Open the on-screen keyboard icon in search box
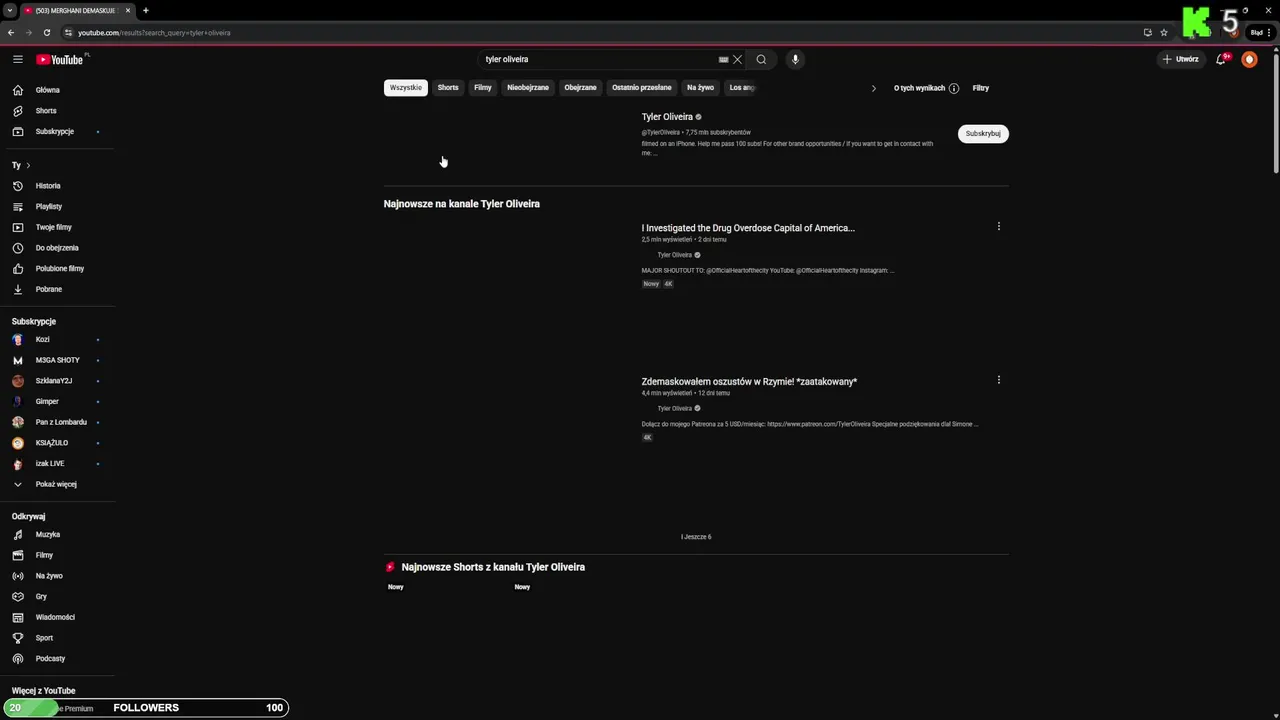The image size is (1280, 720). (723, 59)
